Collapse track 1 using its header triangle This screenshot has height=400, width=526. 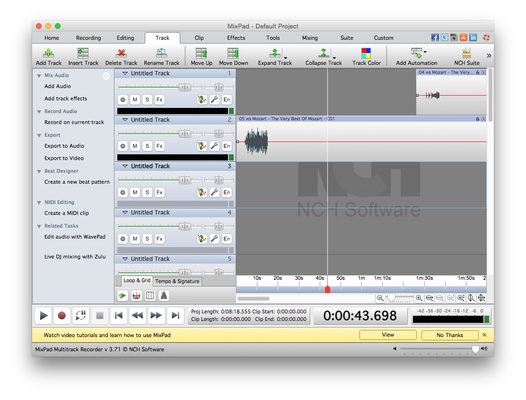125,73
